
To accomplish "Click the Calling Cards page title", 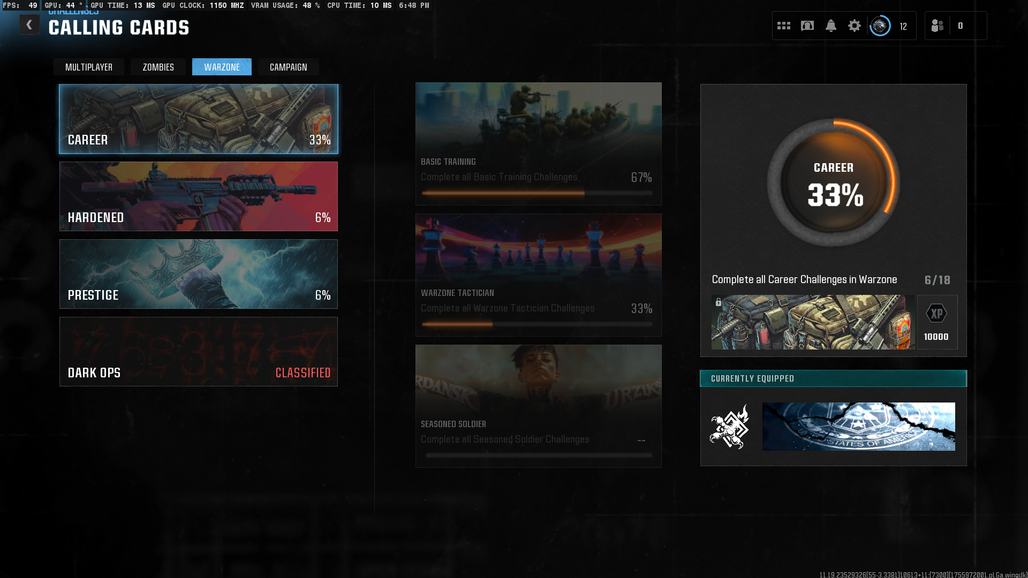I will 119,28.
